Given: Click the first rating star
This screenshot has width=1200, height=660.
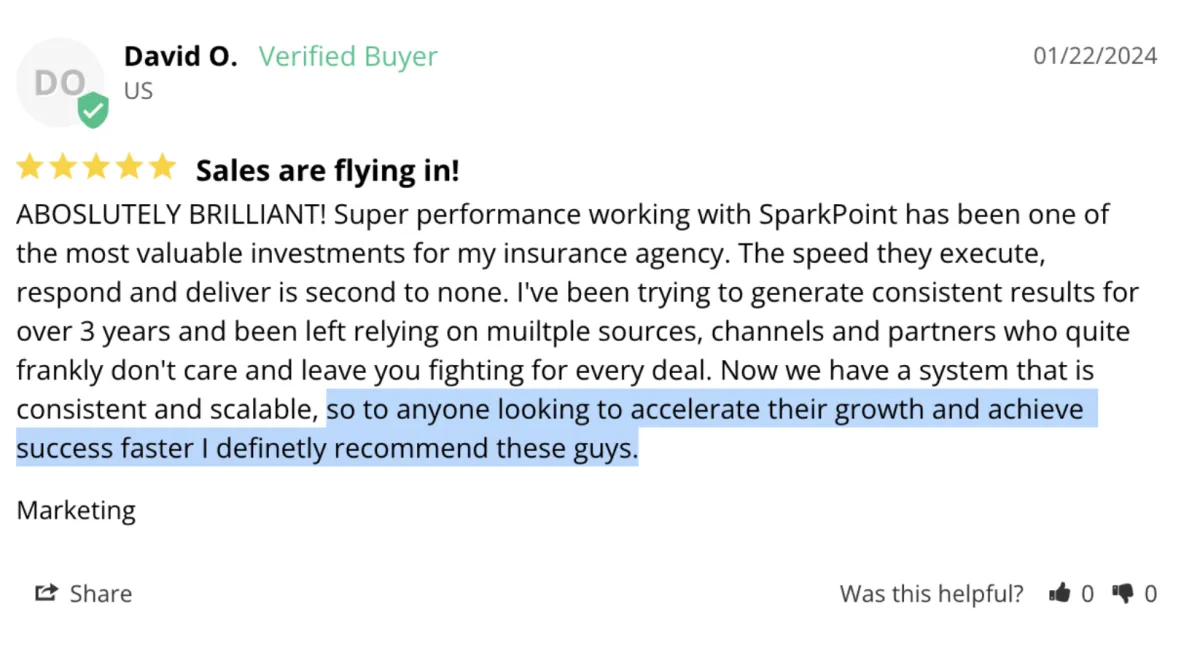Looking at the screenshot, I should 31,168.
